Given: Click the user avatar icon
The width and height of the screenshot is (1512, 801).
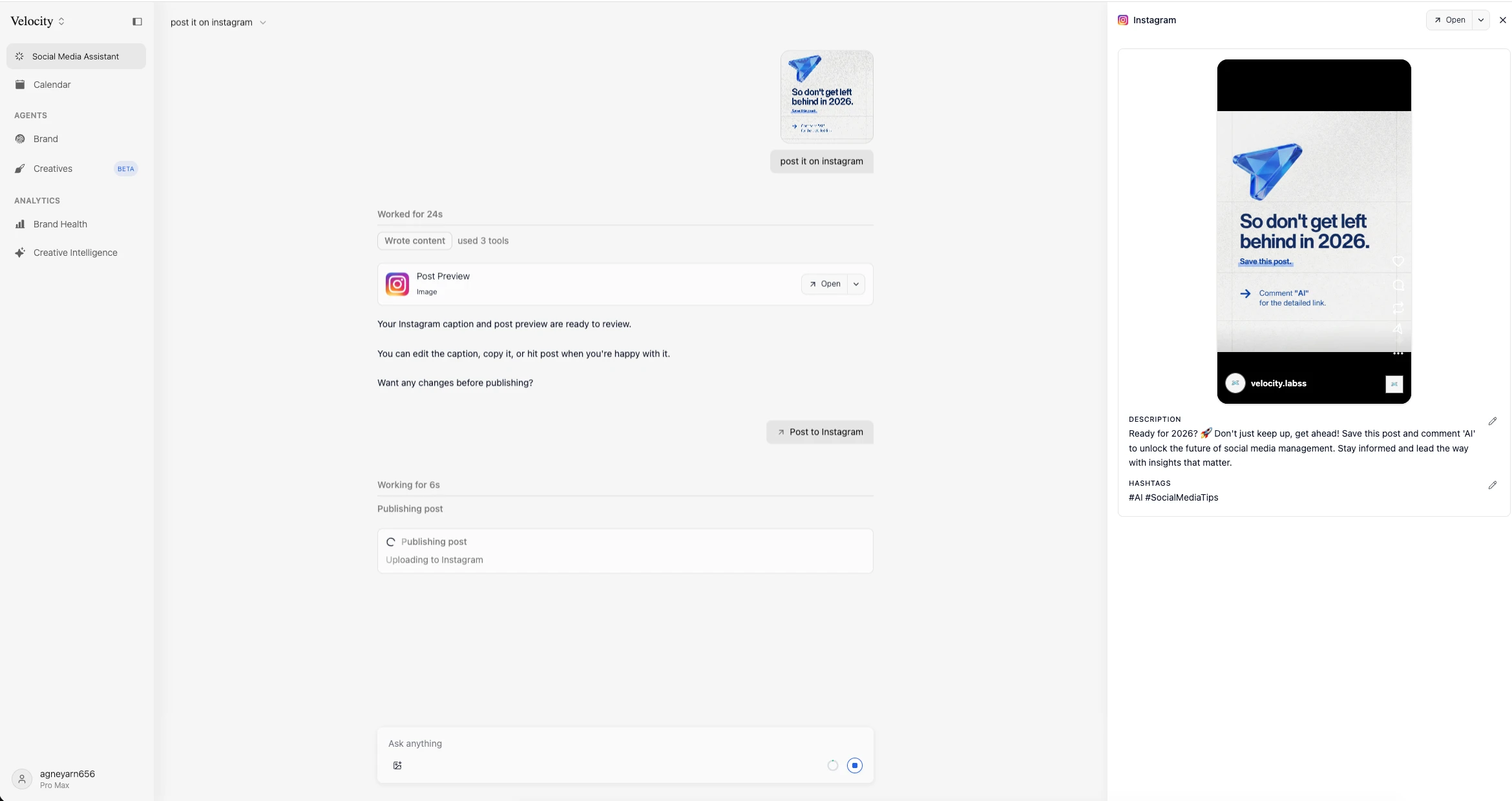Looking at the screenshot, I should coord(22,779).
